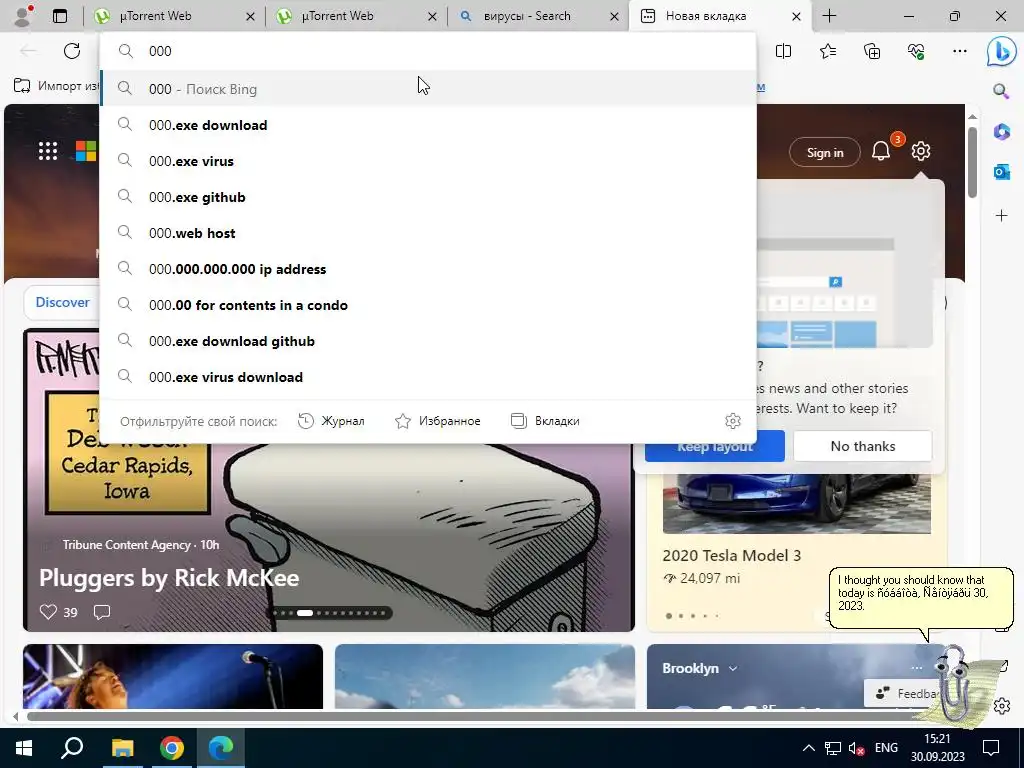Open the Edge settings and more ellipsis
1024x768 pixels.
click(959, 51)
